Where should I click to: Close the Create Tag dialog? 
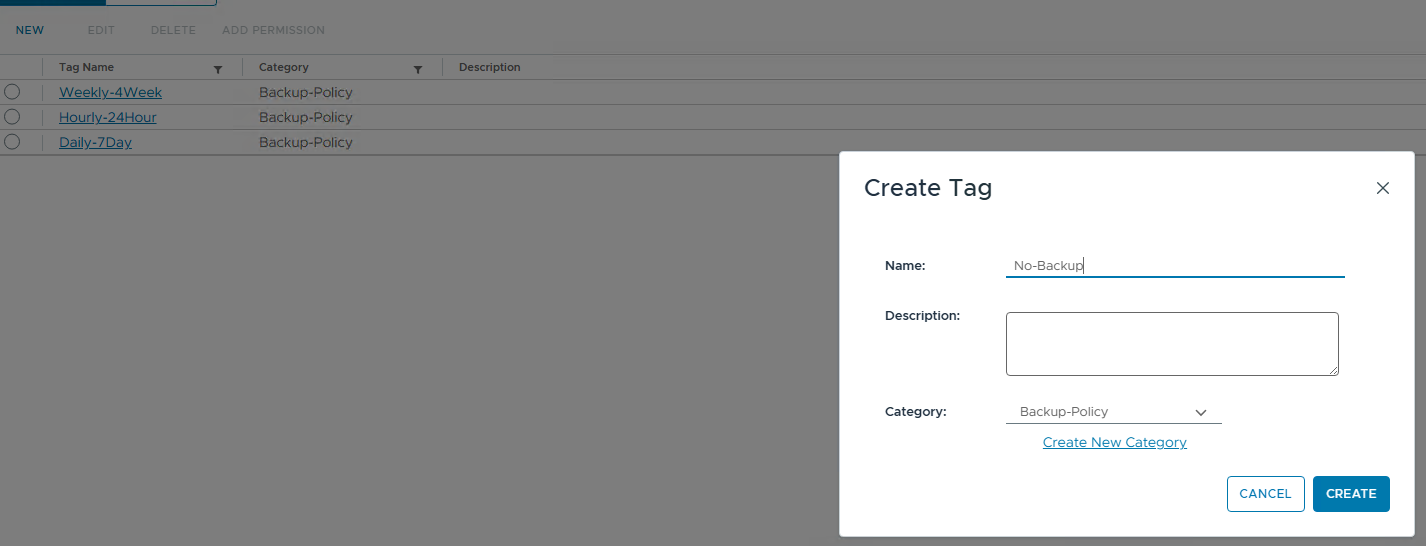pyautogui.click(x=1382, y=188)
